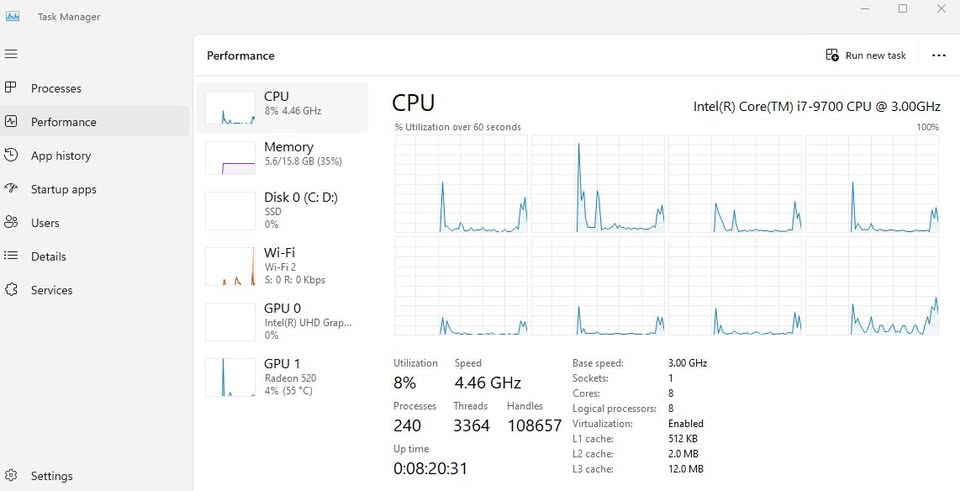Select the Memory resource panel

pos(282,157)
